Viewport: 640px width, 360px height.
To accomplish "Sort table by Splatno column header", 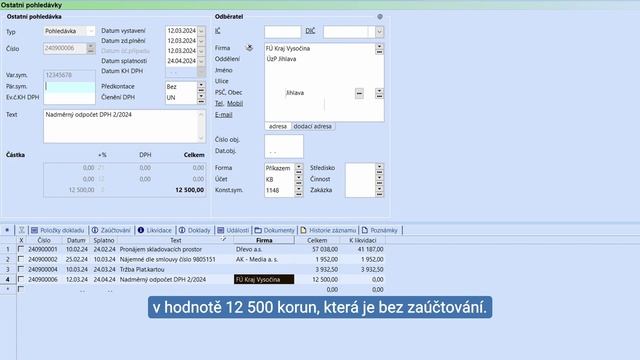I will 104,240.
